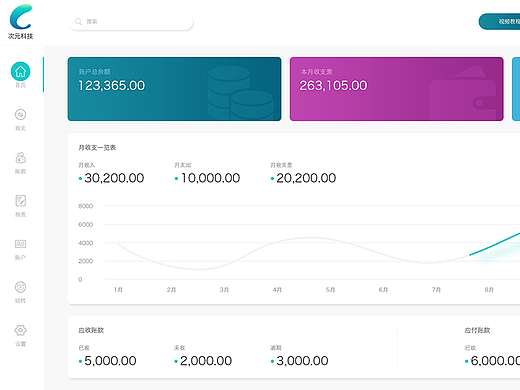
Task: Select the 月支出 10,000.00 figure
Action: pos(210,178)
